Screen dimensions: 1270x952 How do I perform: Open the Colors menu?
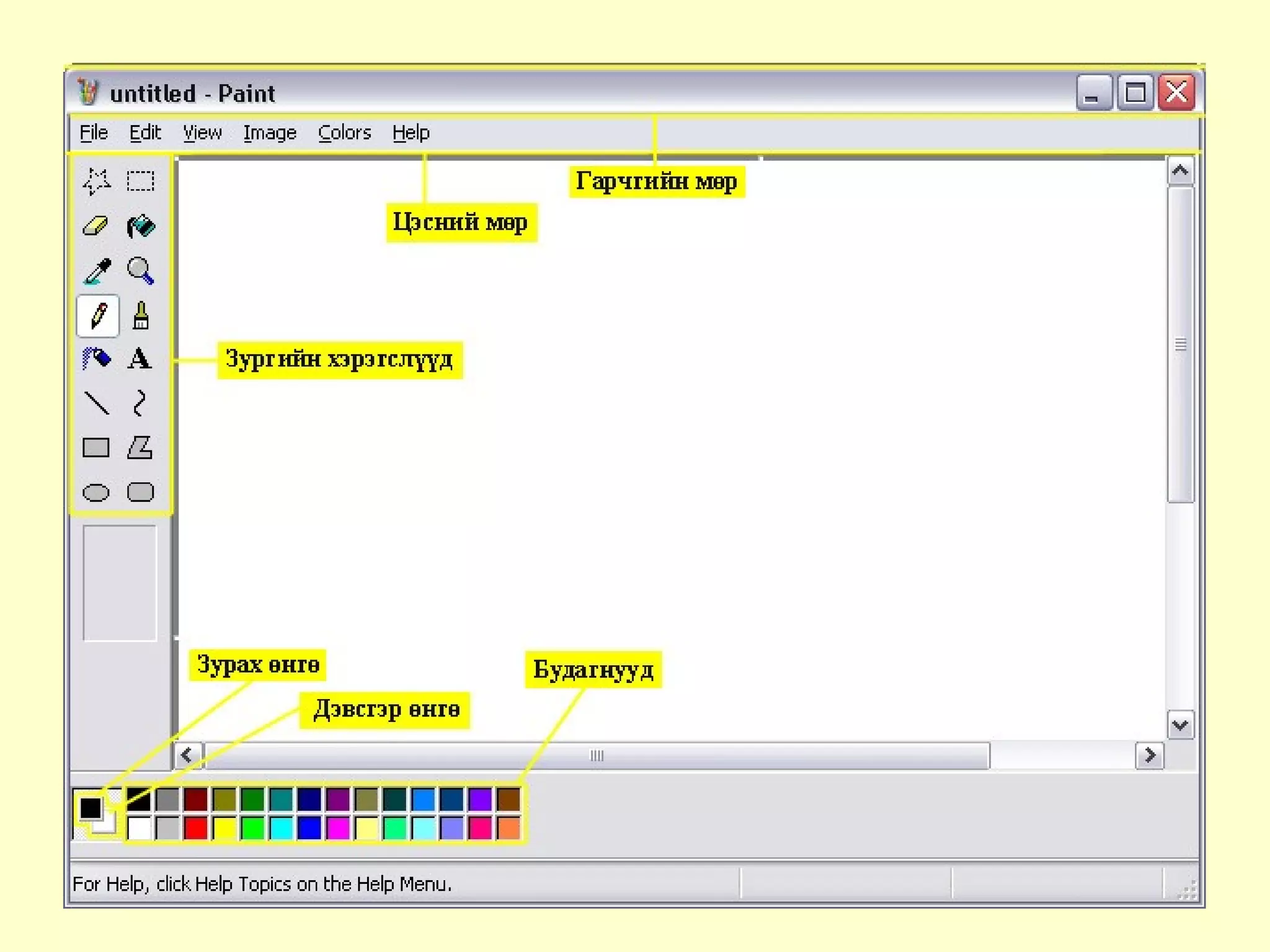pyautogui.click(x=344, y=133)
